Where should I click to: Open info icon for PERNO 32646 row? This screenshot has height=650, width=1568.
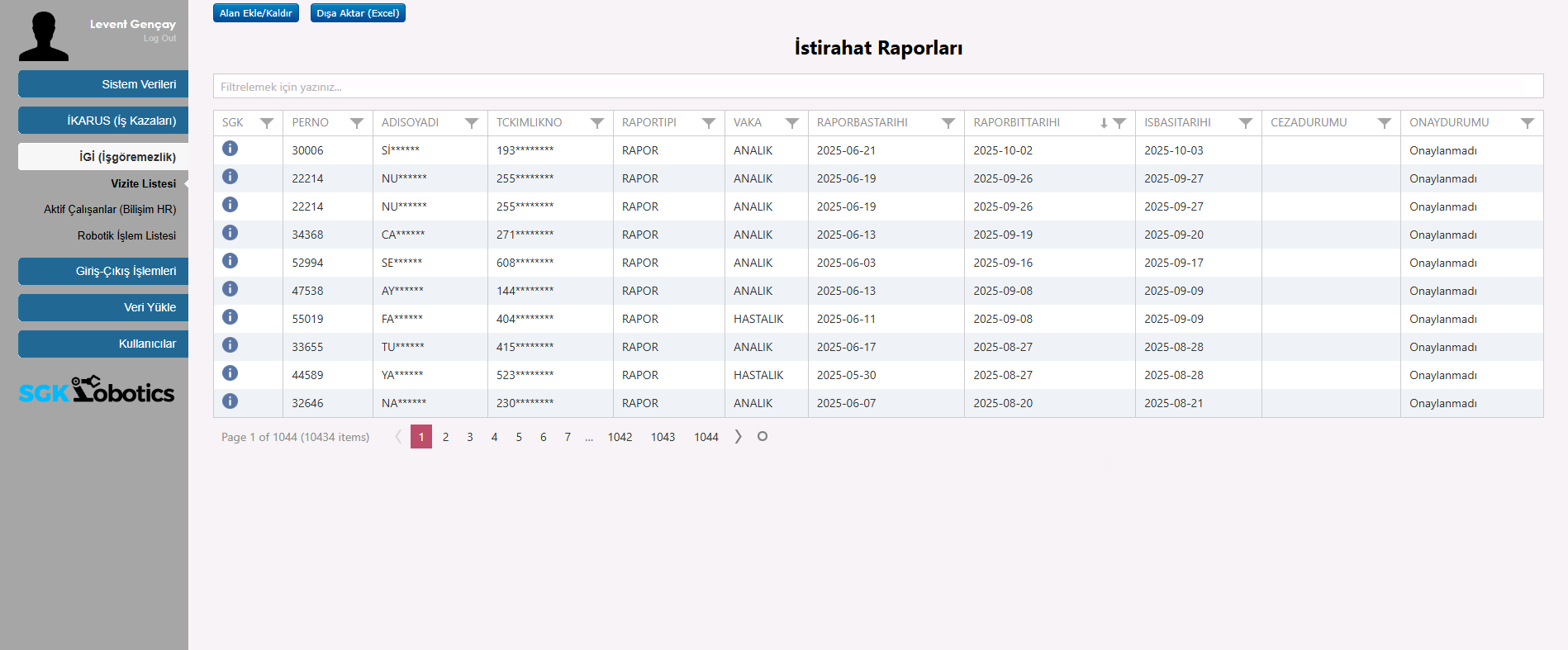[230, 401]
